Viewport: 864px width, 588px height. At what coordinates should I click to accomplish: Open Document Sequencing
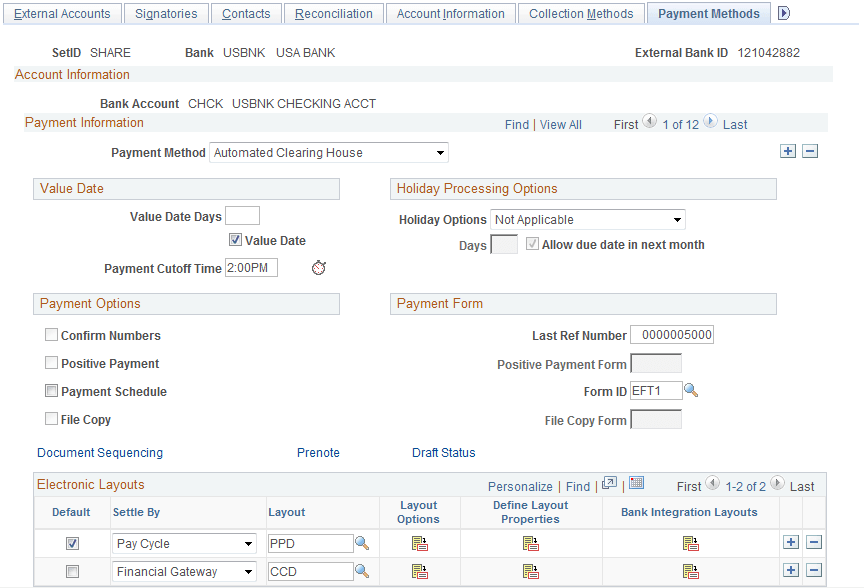[x=99, y=452]
